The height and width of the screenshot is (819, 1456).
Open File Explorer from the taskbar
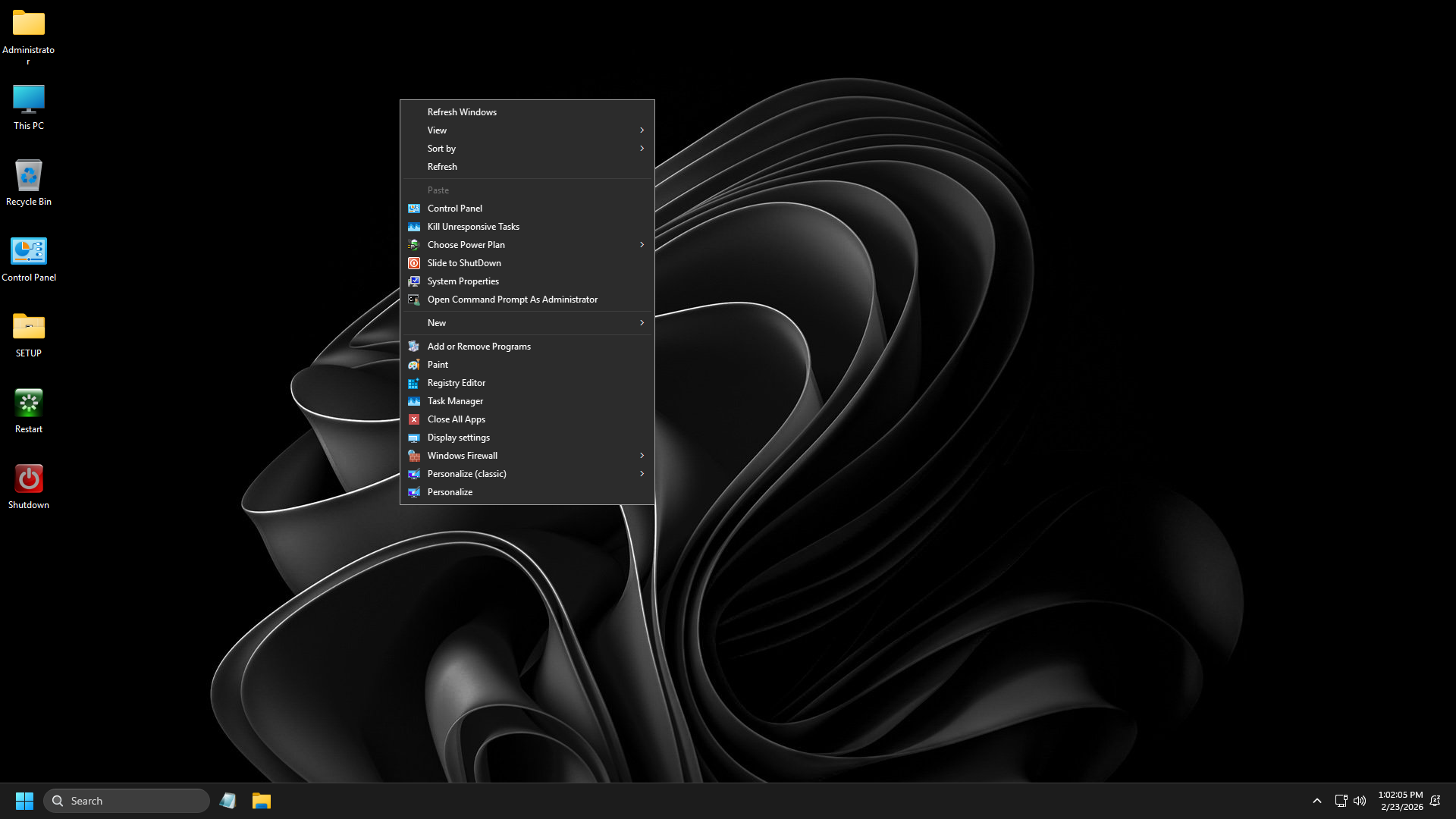[262, 801]
